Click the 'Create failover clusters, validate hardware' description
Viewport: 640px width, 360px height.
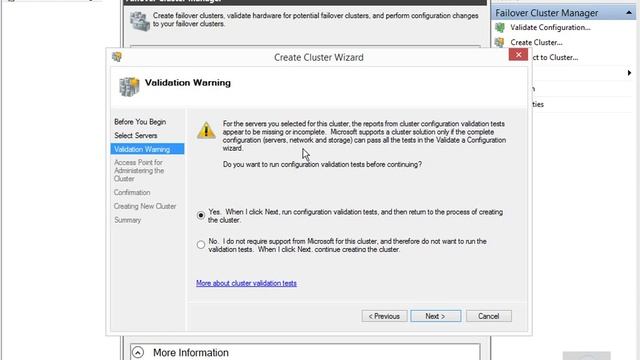coord(316,20)
